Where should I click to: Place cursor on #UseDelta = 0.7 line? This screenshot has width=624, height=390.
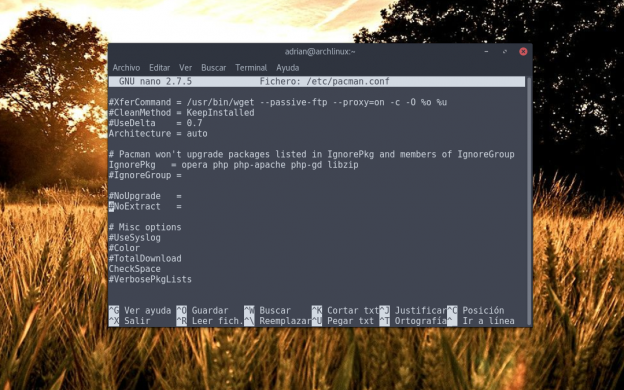[156, 123]
